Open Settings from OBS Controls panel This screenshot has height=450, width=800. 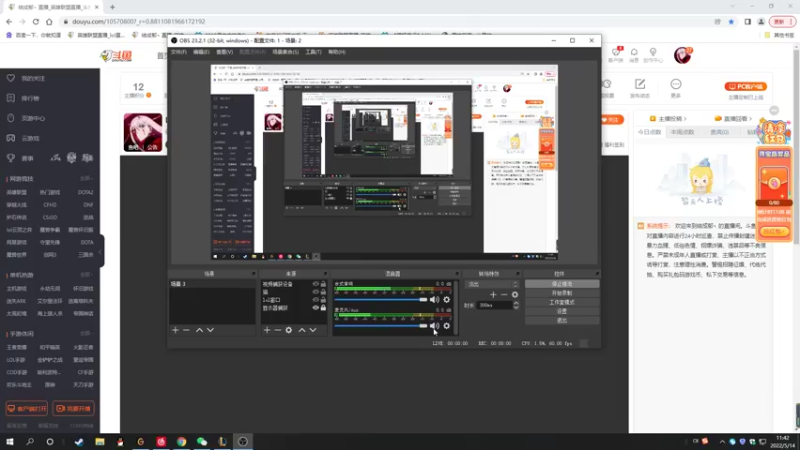coord(562,311)
